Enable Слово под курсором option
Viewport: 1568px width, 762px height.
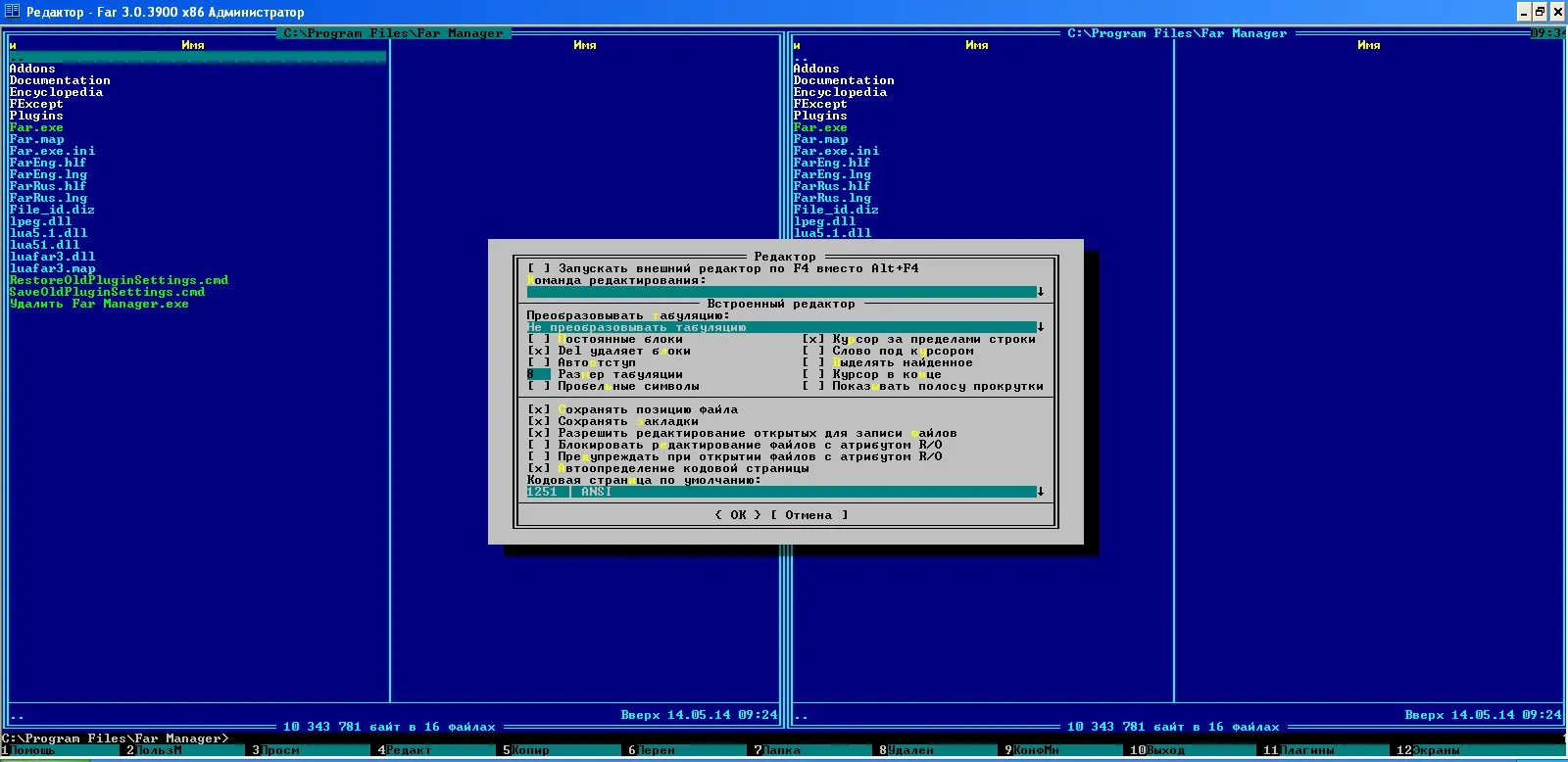(x=813, y=351)
